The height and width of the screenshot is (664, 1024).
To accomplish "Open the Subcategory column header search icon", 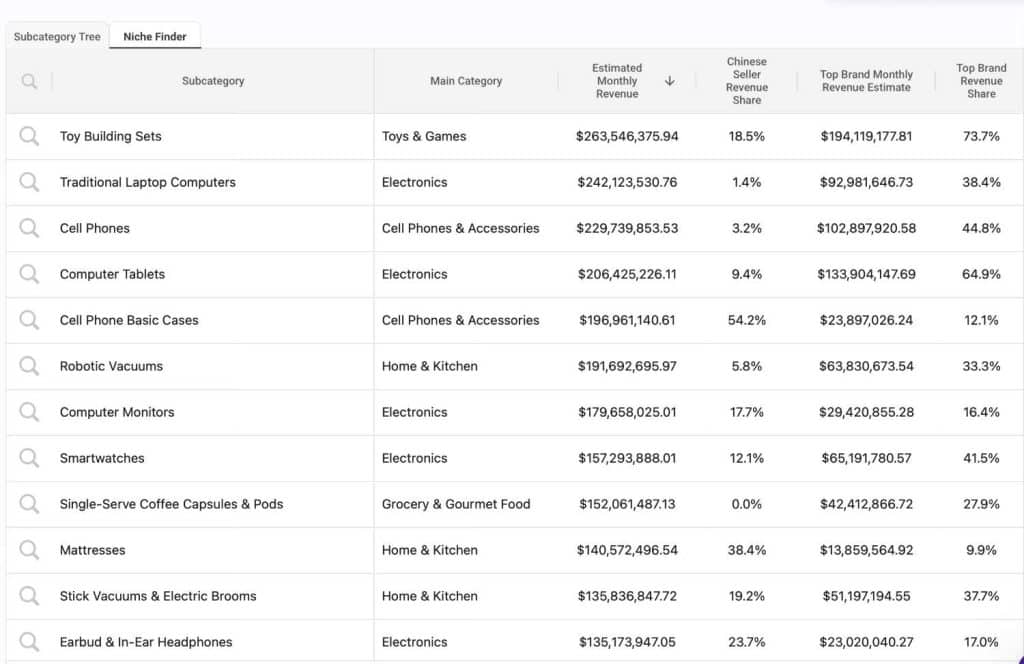I will [27, 80].
